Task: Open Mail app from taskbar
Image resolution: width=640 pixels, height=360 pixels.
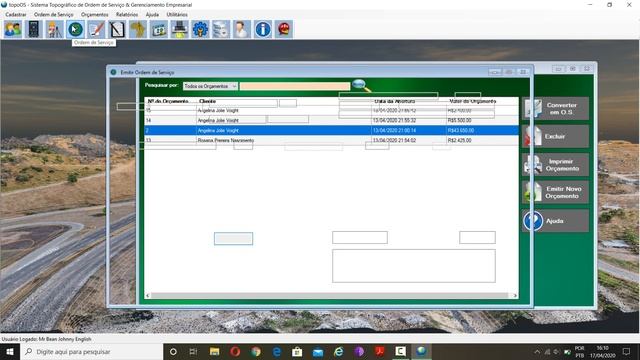Action: click(x=318, y=351)
